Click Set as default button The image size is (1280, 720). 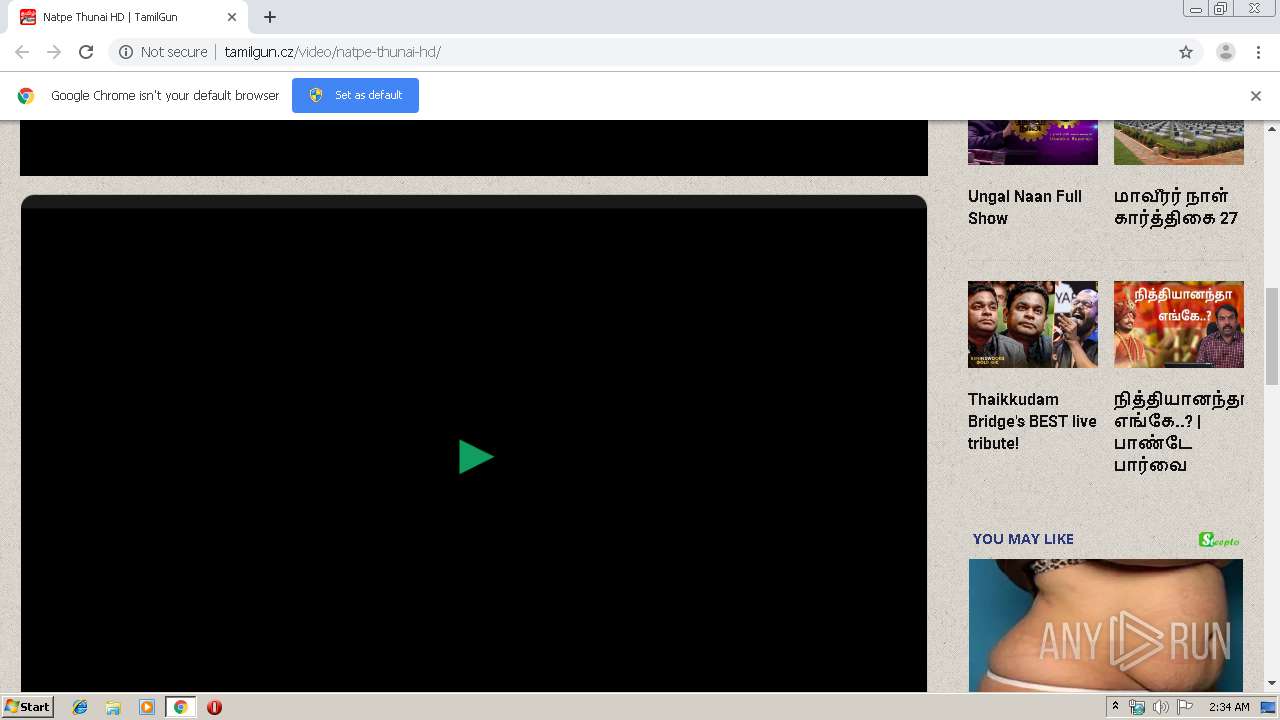pyautogui.click(x=355, y=96)
